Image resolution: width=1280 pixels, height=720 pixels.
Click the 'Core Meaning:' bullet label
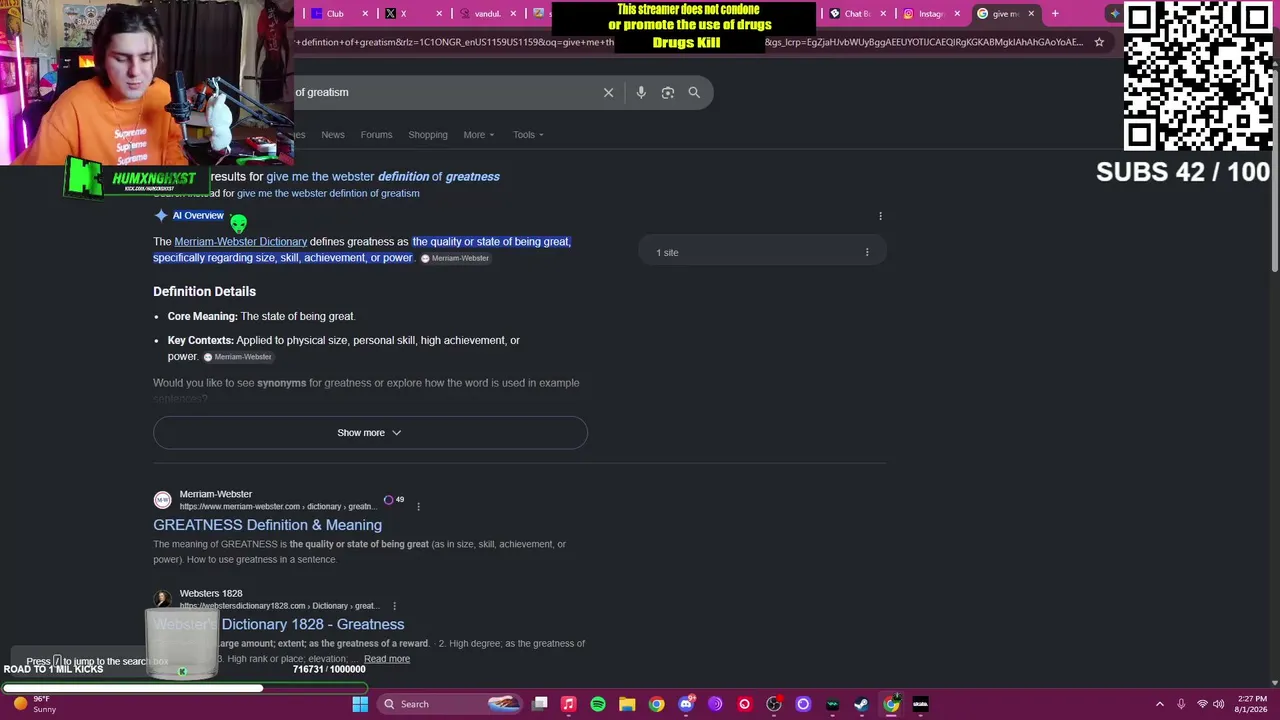click(203, 316)
